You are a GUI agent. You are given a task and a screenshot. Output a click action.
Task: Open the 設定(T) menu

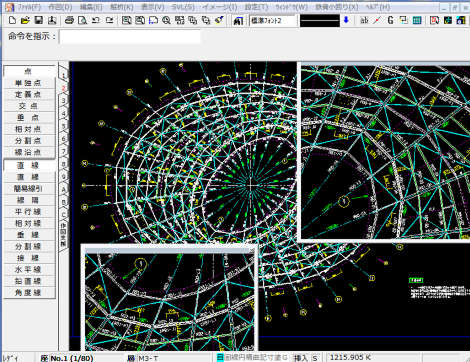coord(256,7)
